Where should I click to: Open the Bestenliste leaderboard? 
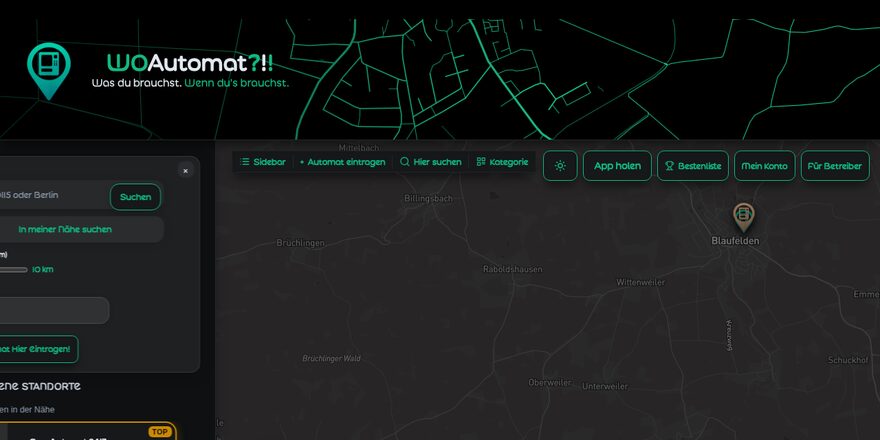coord(693,166)
